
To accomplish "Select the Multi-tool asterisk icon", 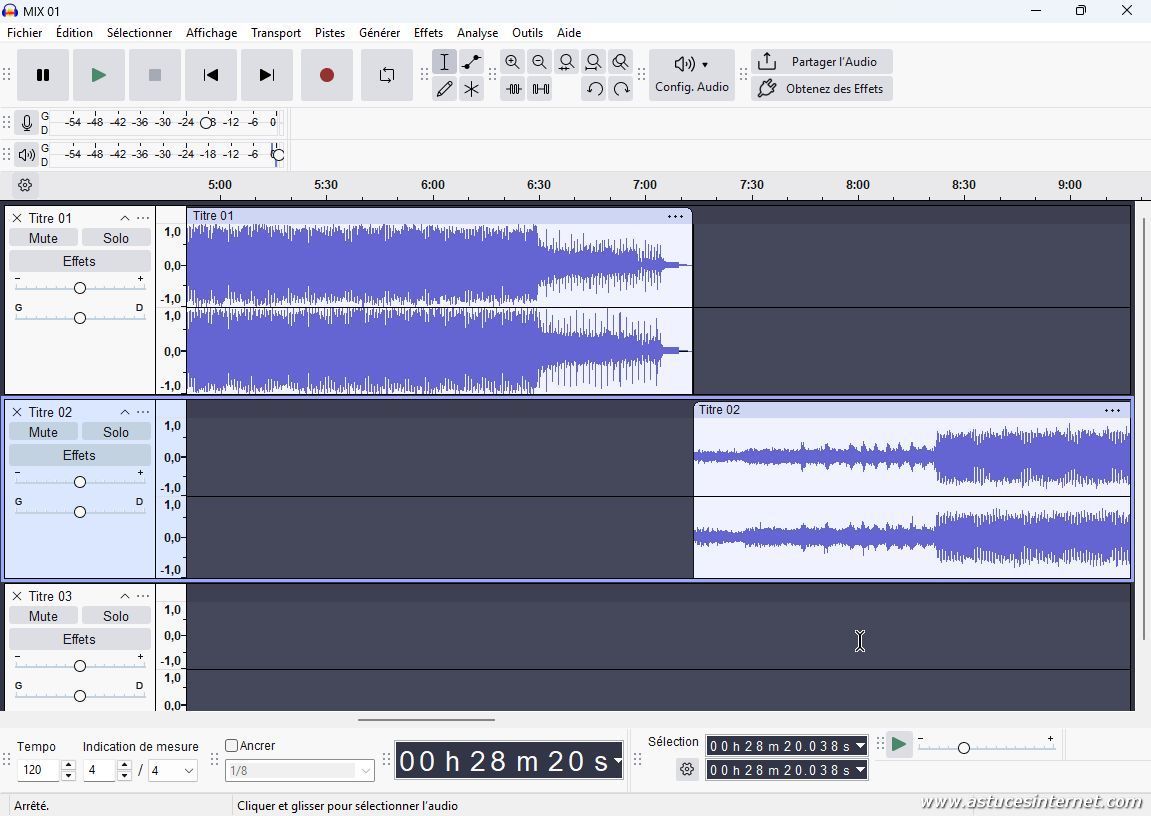I will point(471,89).
